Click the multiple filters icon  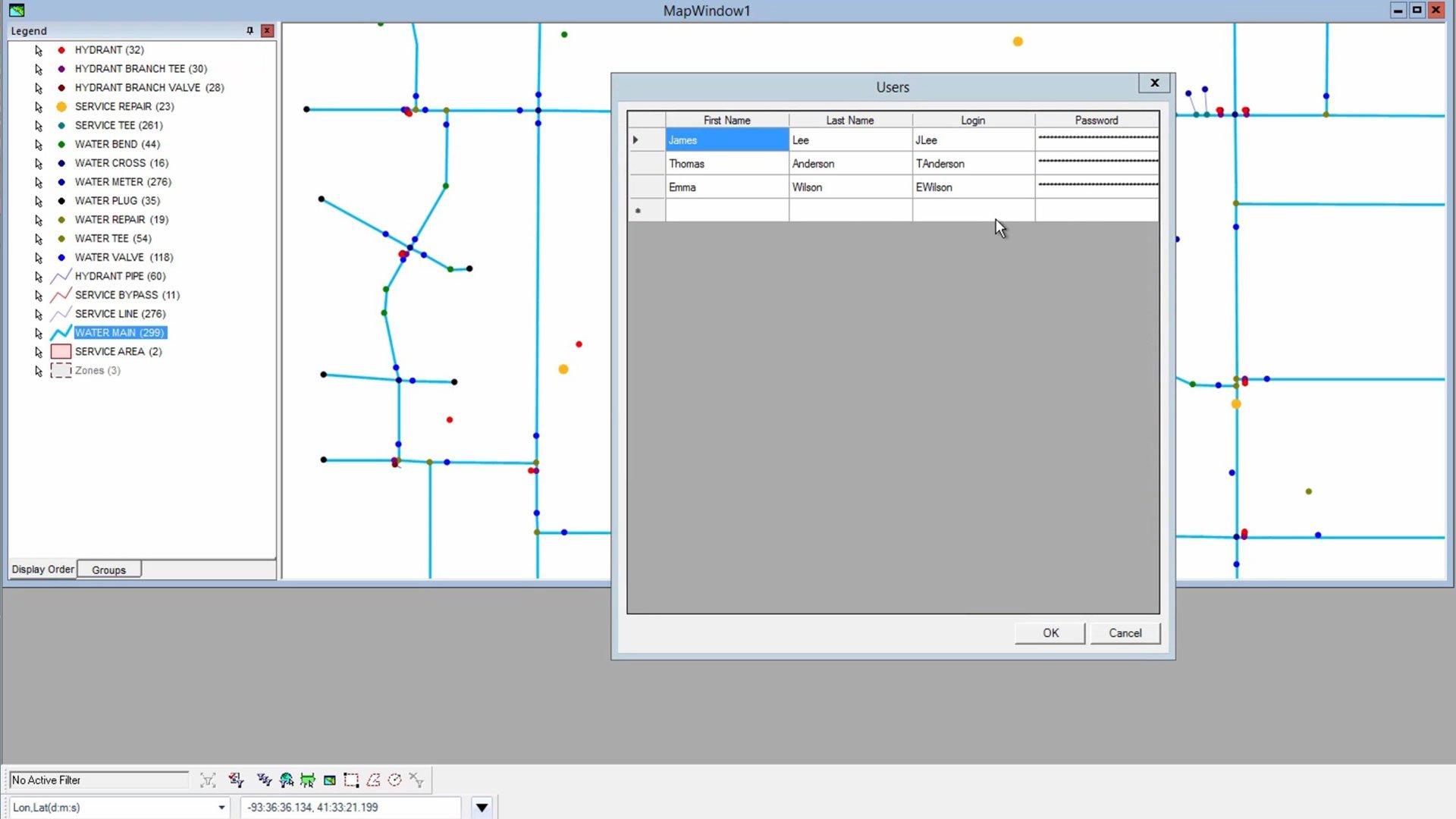tap(264, 780)
